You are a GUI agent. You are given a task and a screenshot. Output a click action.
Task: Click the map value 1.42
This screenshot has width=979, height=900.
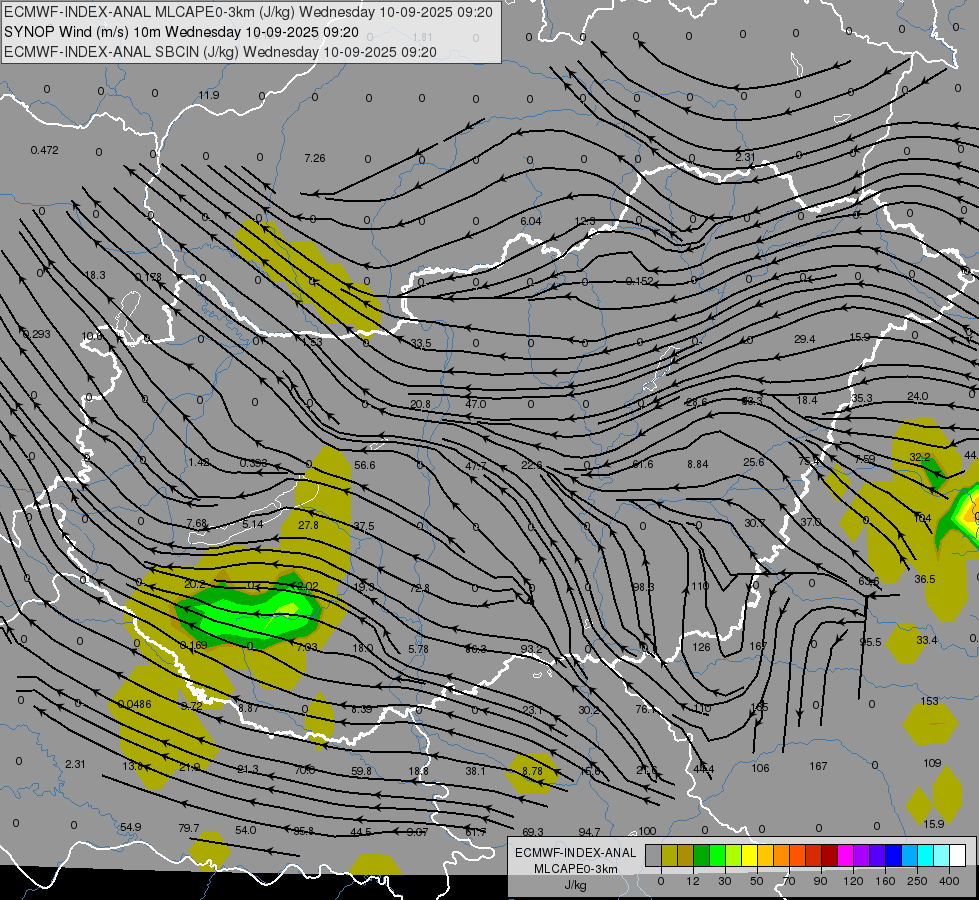point(199,462)
